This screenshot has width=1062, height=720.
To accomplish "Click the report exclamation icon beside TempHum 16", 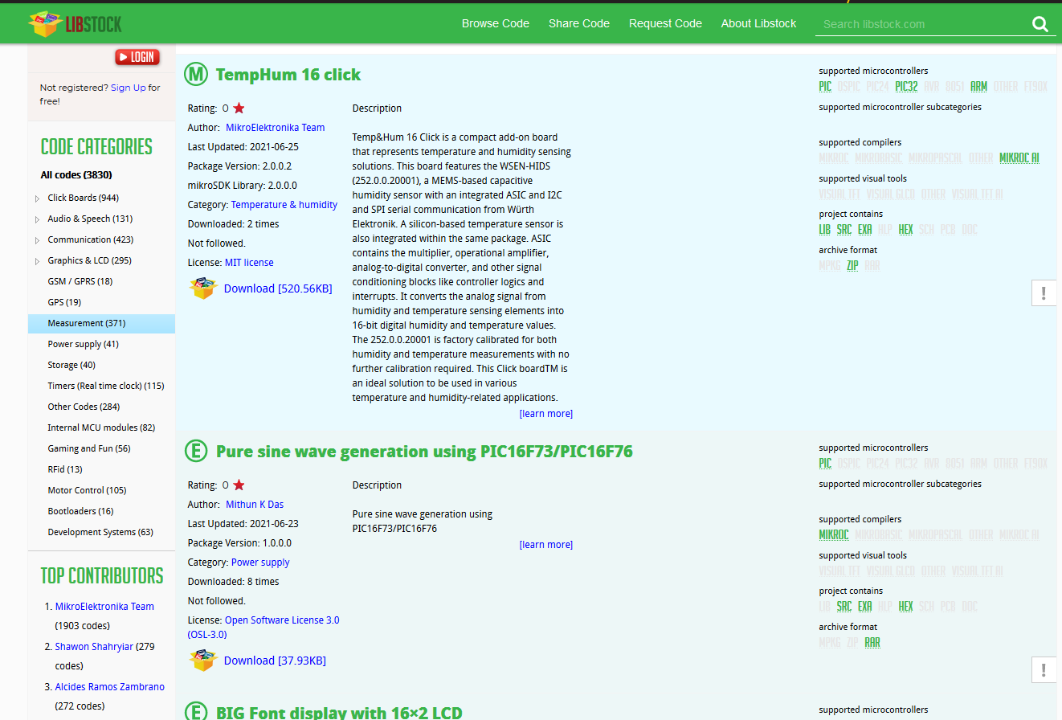I will click(x=1044, y=293).
